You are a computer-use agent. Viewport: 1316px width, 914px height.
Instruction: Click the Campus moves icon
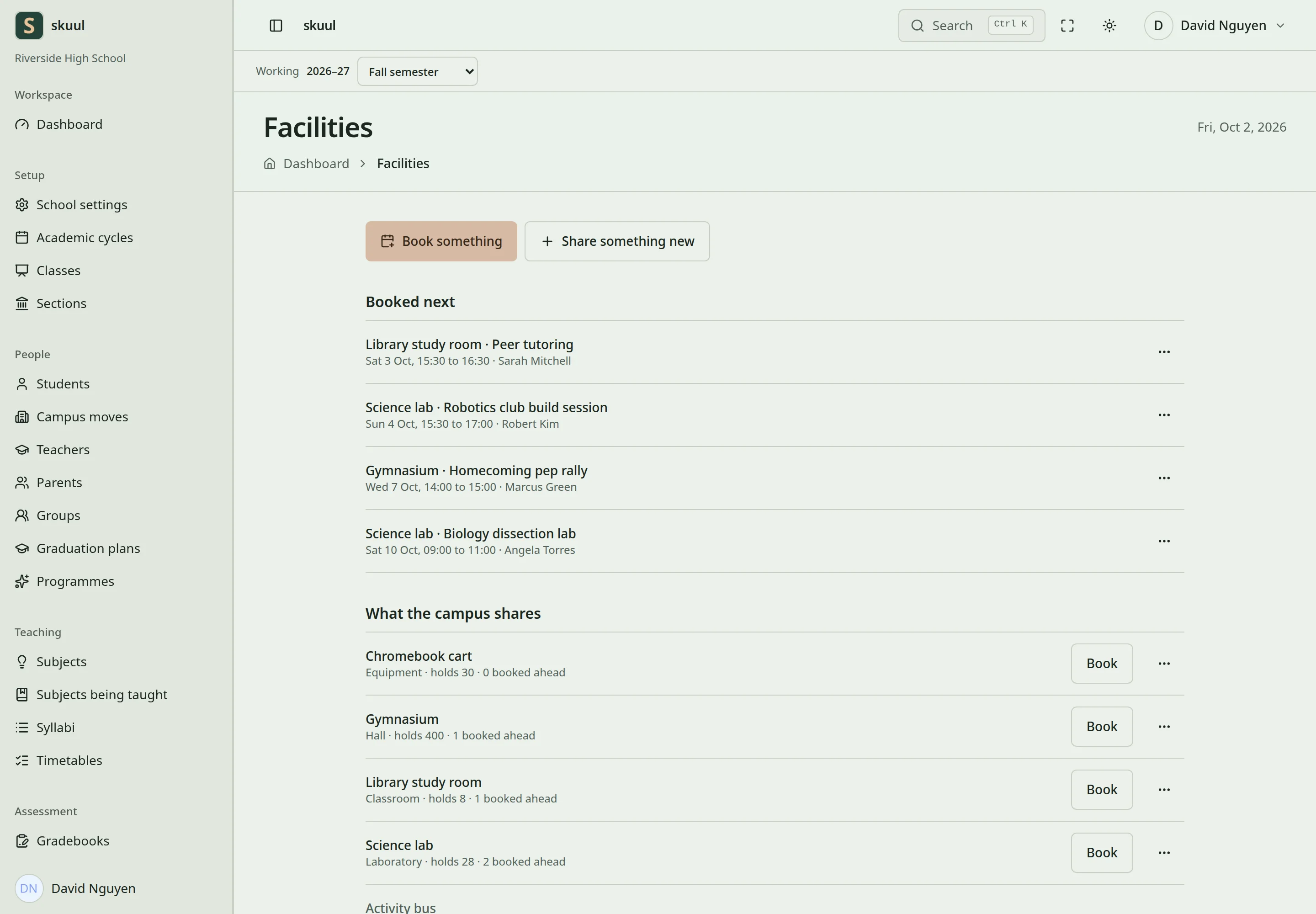coord(22,417)
